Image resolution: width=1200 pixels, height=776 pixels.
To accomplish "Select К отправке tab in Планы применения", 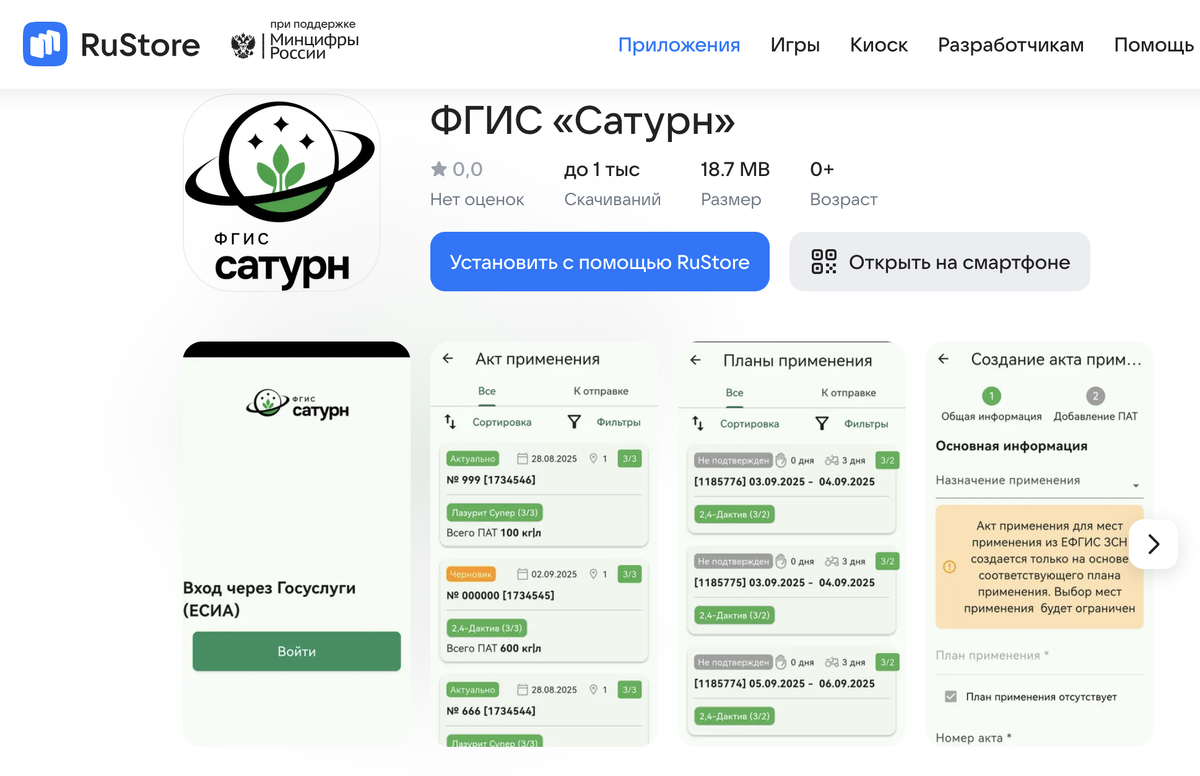I will [849, 393].
